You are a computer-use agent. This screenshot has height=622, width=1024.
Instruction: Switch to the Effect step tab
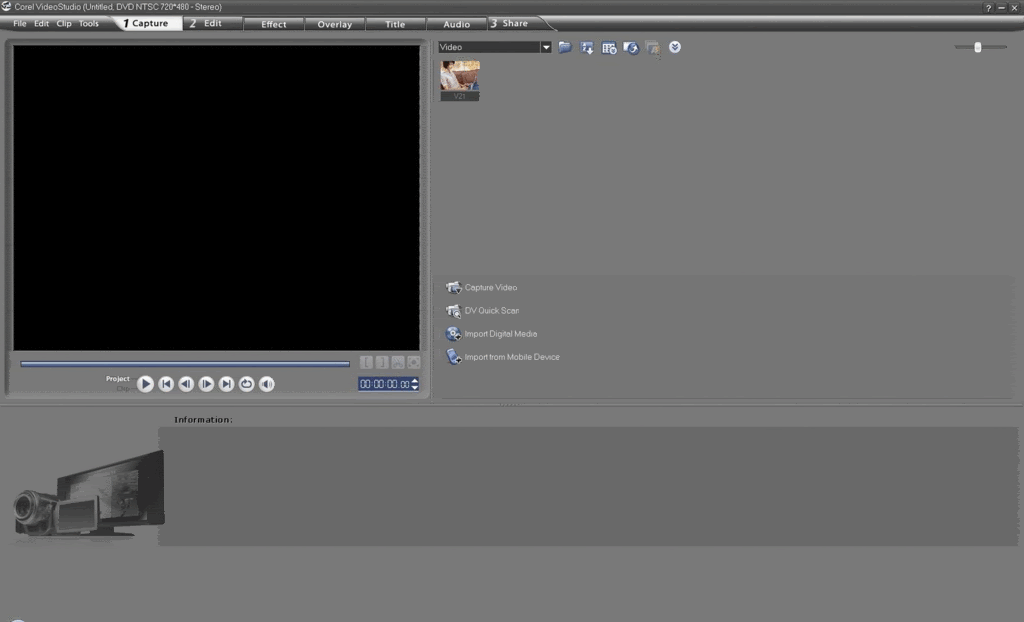click(x=273, y=24)
